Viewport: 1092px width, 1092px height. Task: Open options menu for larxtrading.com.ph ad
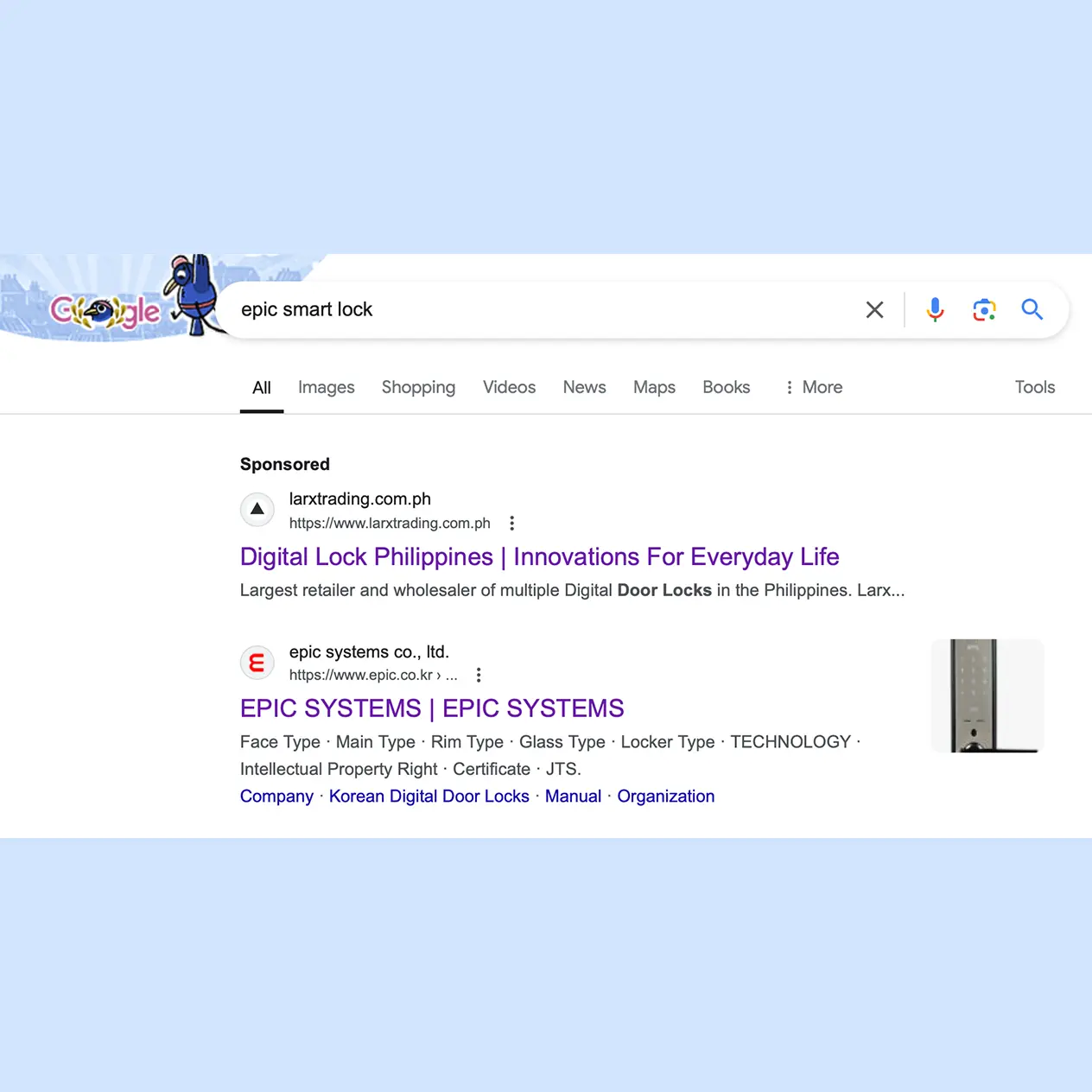pos(512,523)
